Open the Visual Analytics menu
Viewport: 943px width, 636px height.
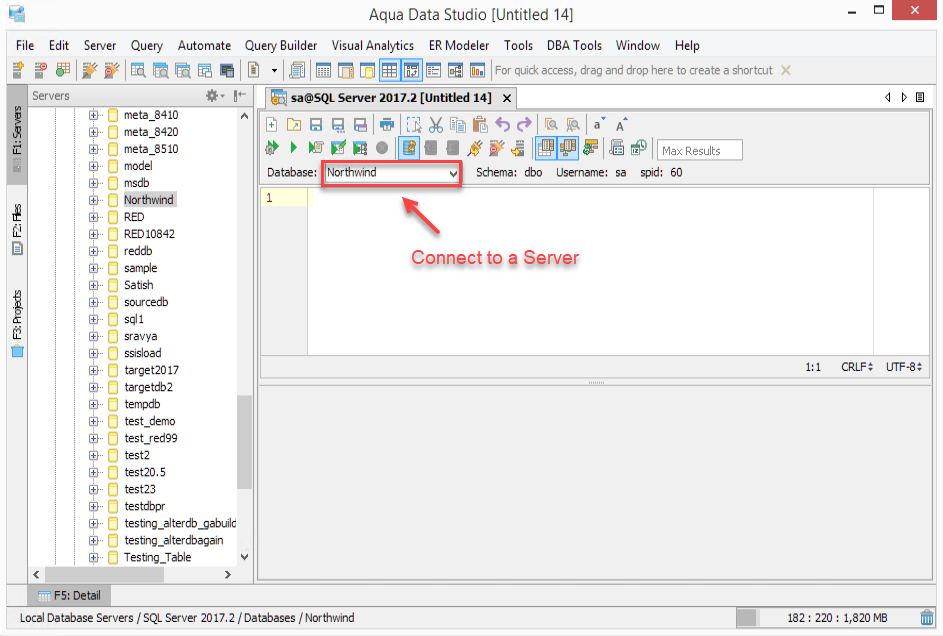point(373,46)
